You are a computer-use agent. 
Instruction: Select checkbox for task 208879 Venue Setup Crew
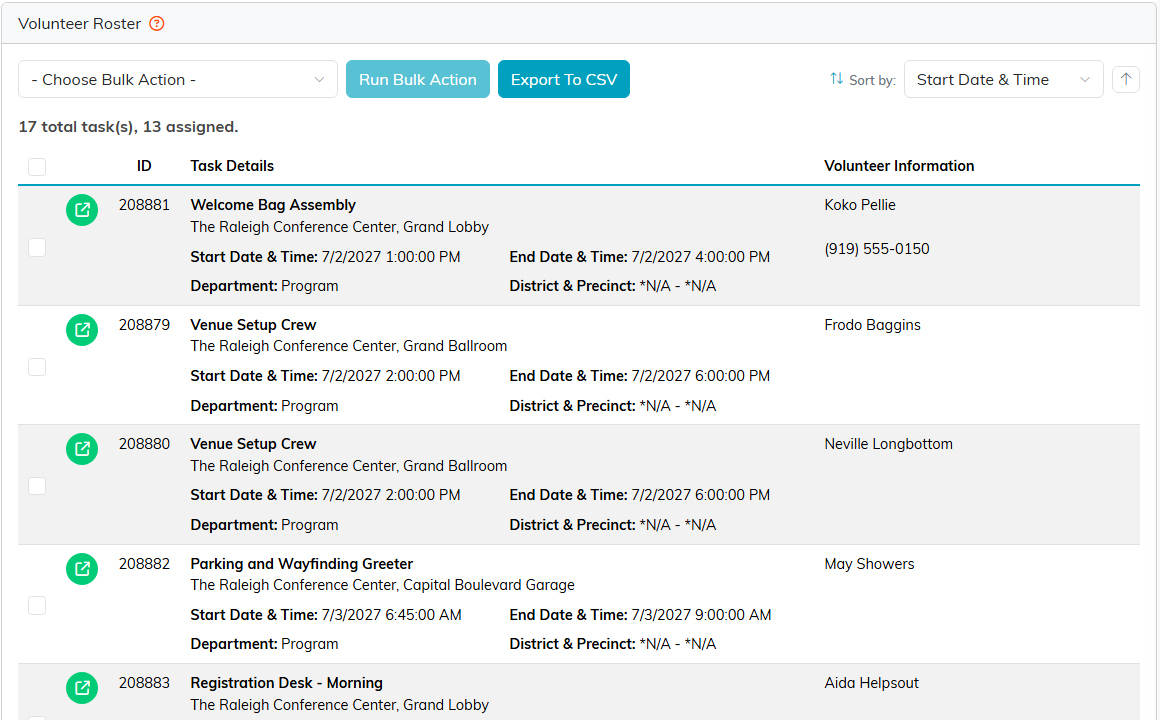pos(37,367)
